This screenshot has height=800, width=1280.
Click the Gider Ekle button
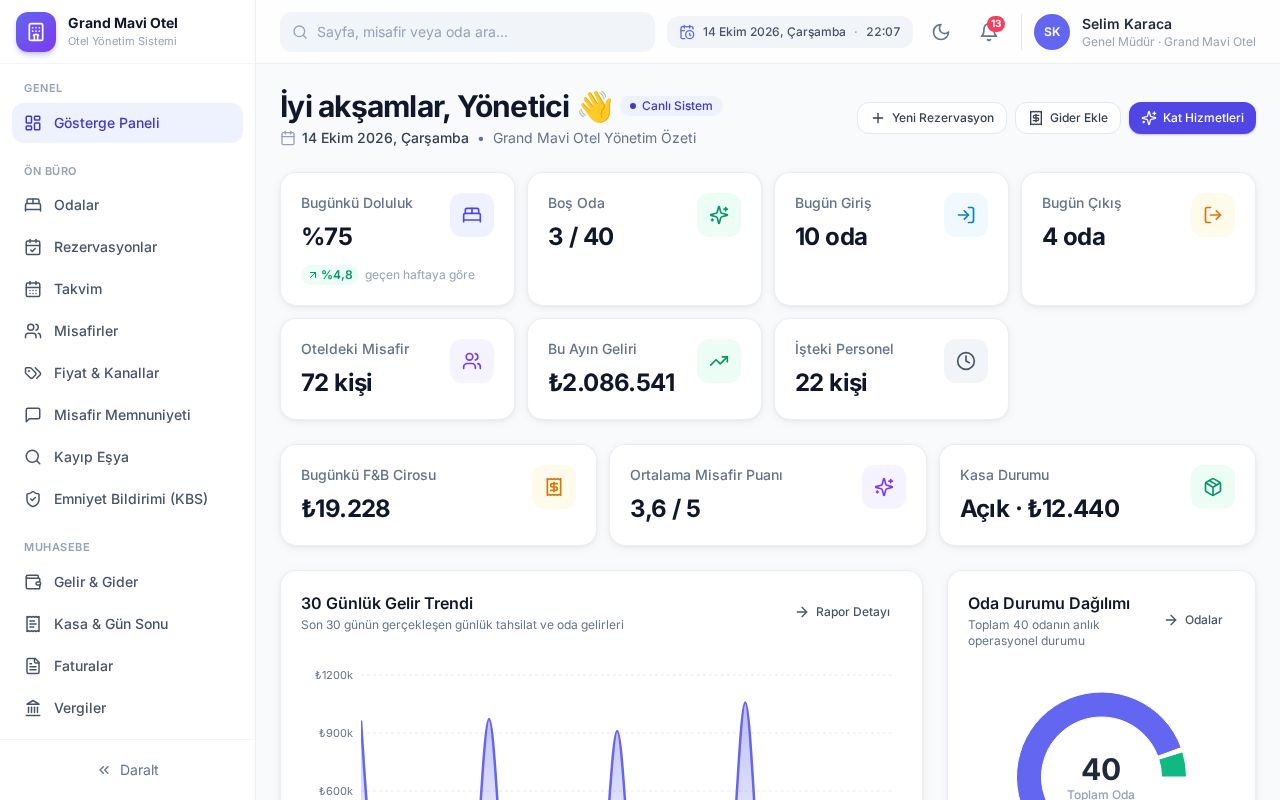pos(1068,118)
